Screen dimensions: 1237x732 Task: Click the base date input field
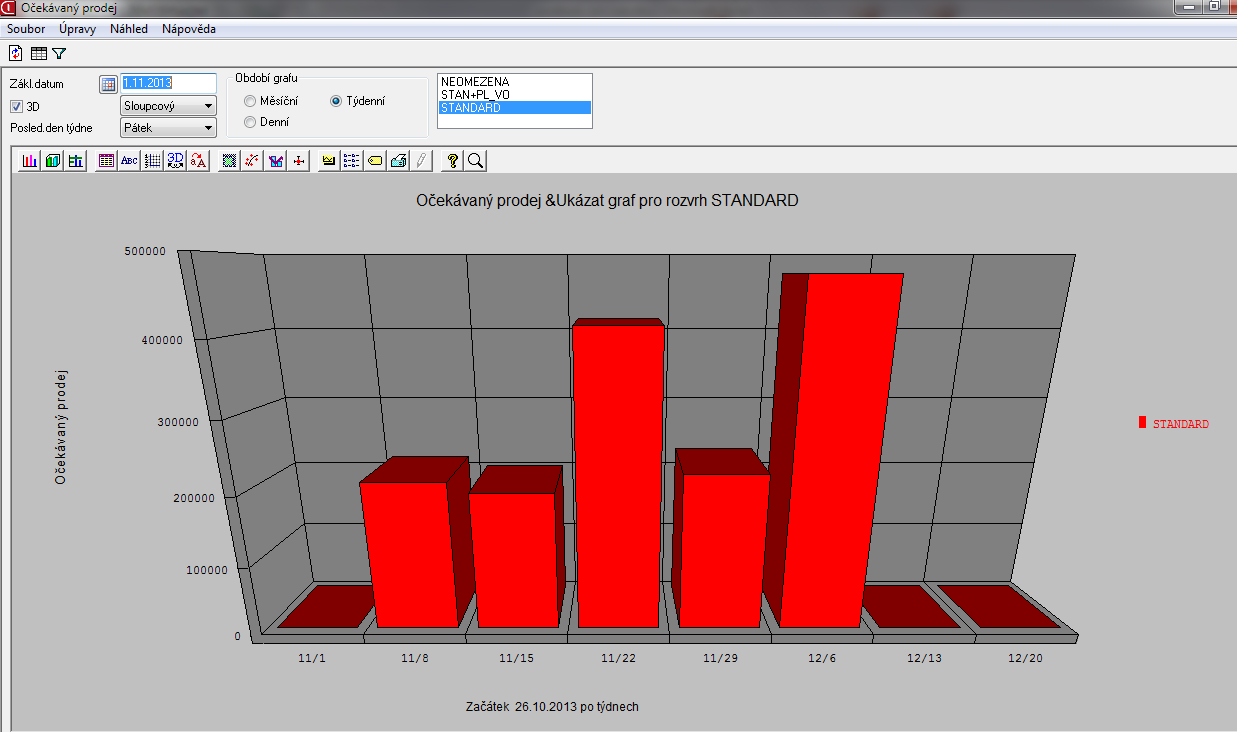tap(168, 84)
